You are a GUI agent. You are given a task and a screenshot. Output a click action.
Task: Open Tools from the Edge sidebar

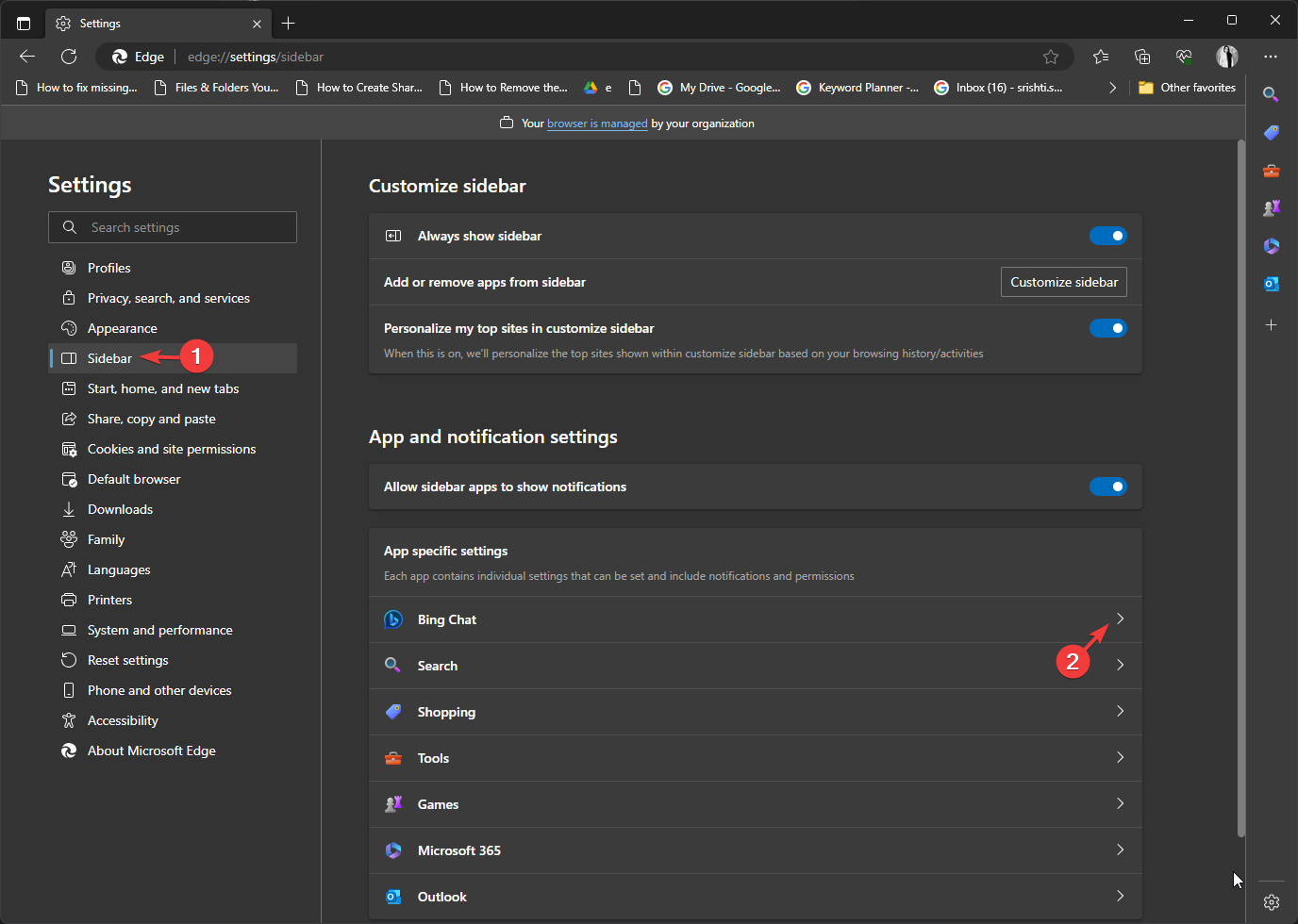pyautogui.click(x=1271, y=171)
